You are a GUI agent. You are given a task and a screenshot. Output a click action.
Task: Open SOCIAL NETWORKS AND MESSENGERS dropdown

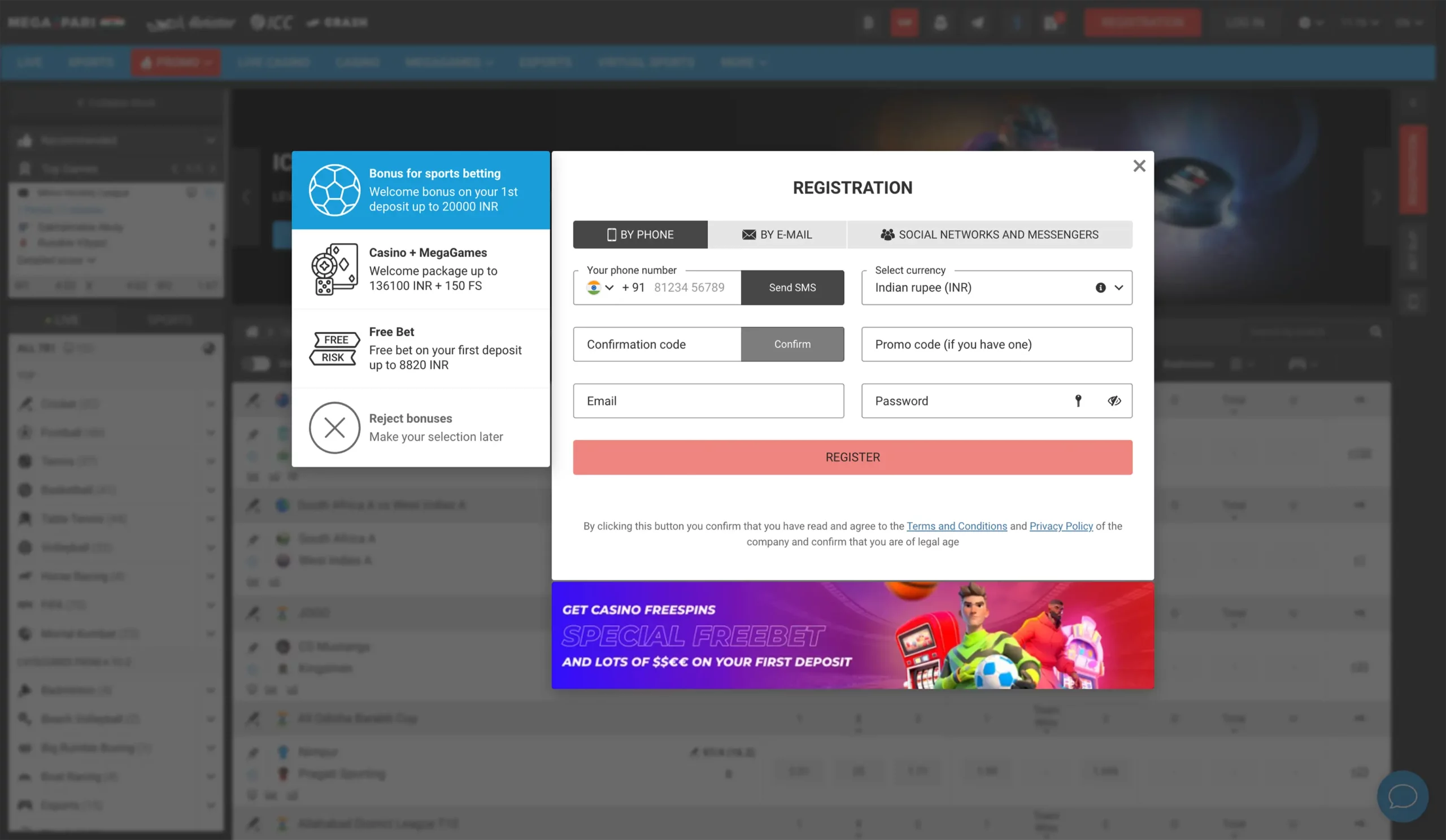[989, 234]
